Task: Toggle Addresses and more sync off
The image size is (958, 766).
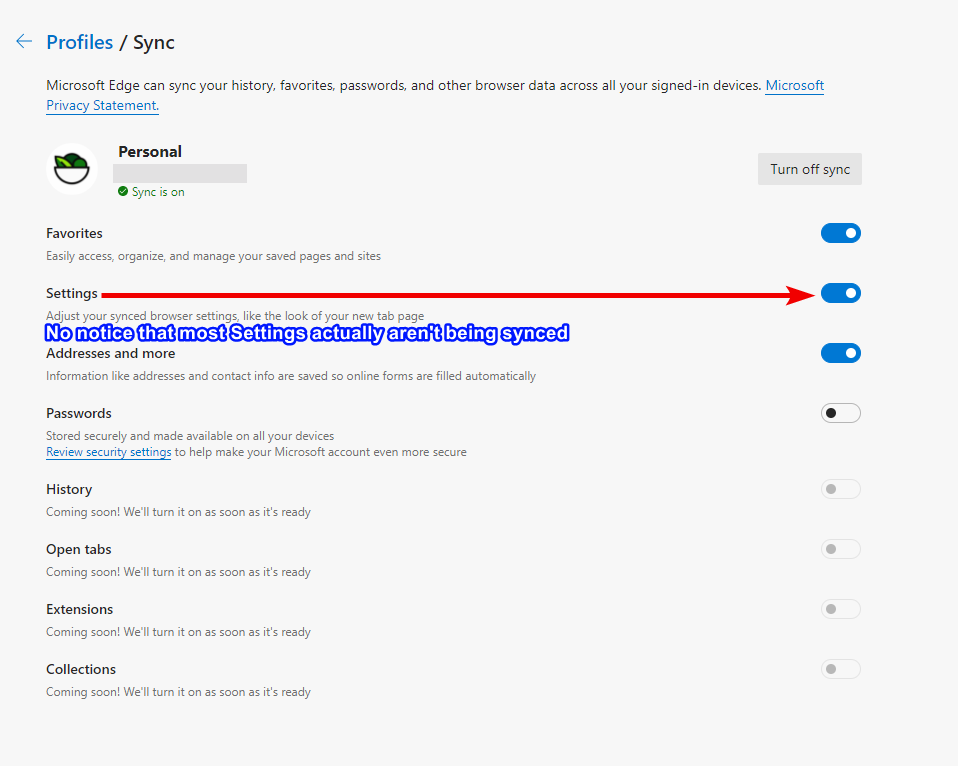Action: (x=840, y=353)
